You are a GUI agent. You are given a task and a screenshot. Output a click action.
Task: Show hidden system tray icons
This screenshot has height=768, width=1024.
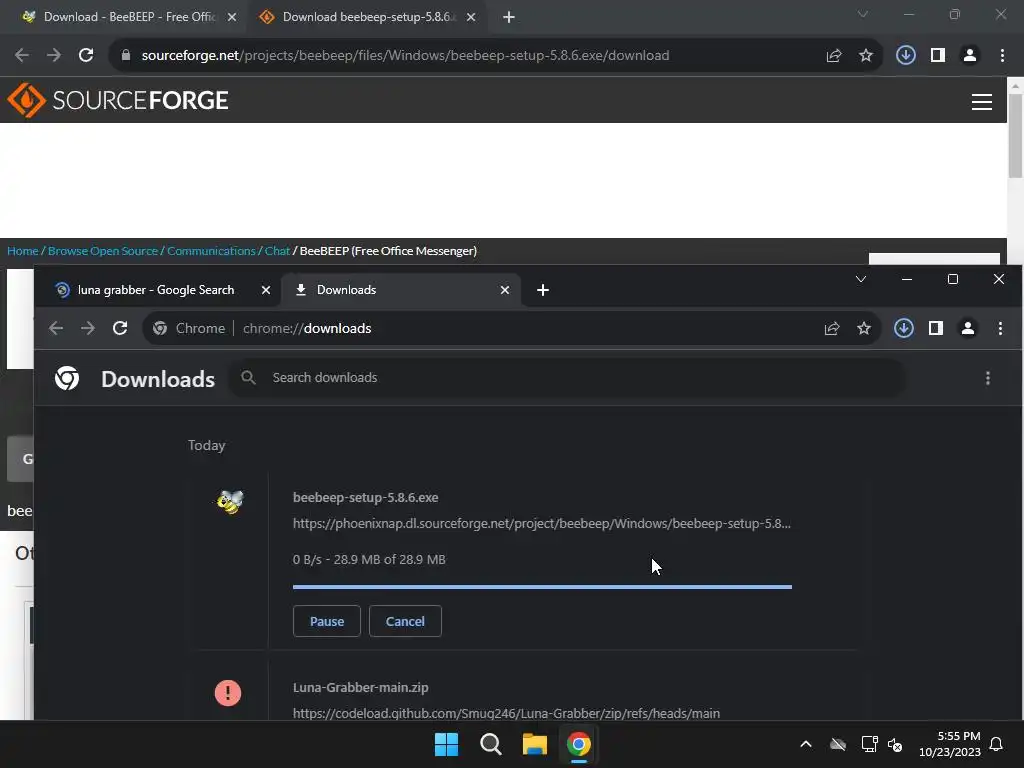806,744
